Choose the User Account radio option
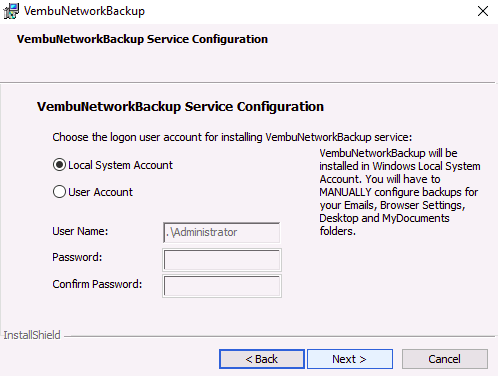This screenshot has width=498, height=376. point(59,192)
